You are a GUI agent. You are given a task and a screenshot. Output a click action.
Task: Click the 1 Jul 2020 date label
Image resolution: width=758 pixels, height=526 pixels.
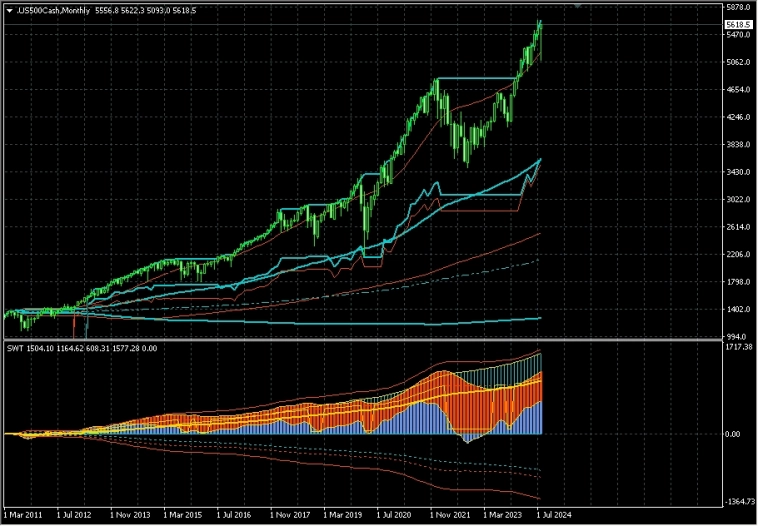click(x=395, y=516)
